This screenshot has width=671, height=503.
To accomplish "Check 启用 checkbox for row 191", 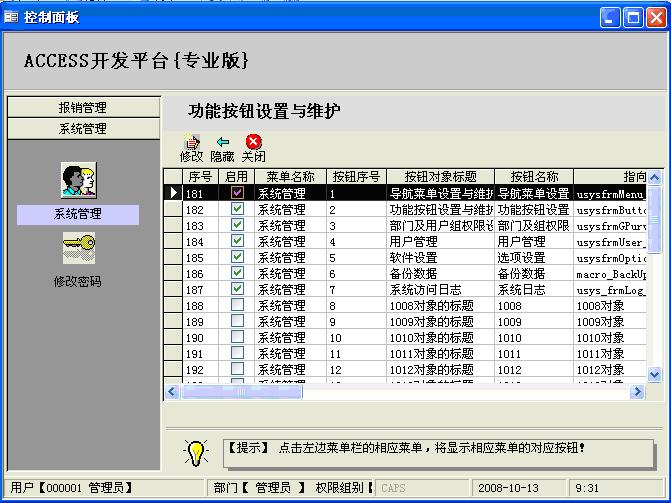I will 237,352.
